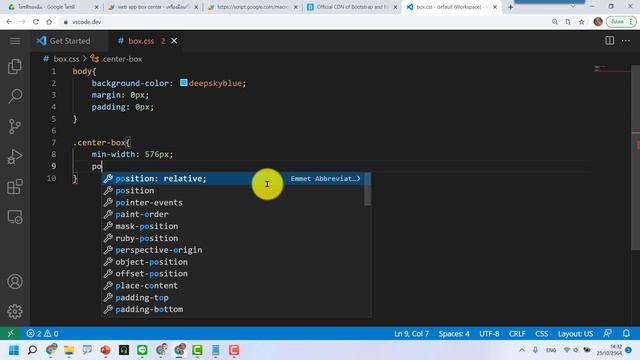Image resolution: width=640 pixels, height=360 pixels.
Task: Change indentation via 'Spaces: 4'
Action: point(454,333)
